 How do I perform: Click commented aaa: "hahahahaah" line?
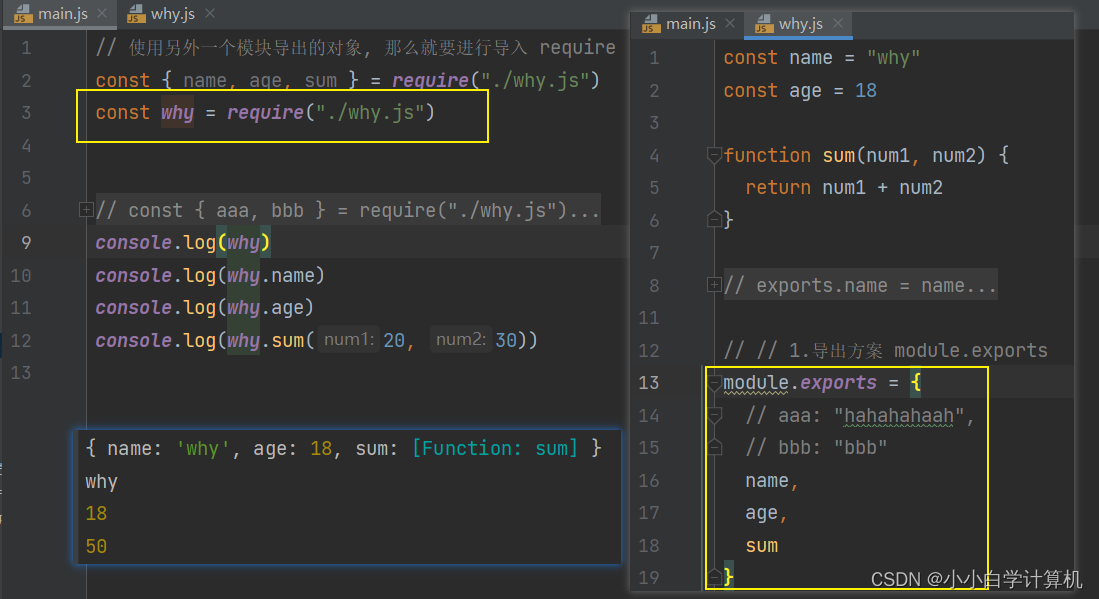click(860, 416)
